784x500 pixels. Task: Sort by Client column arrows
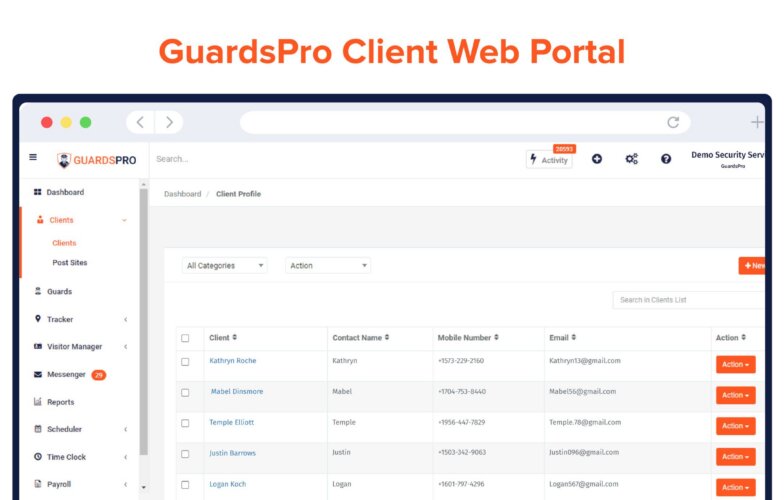tap(234, 338)
